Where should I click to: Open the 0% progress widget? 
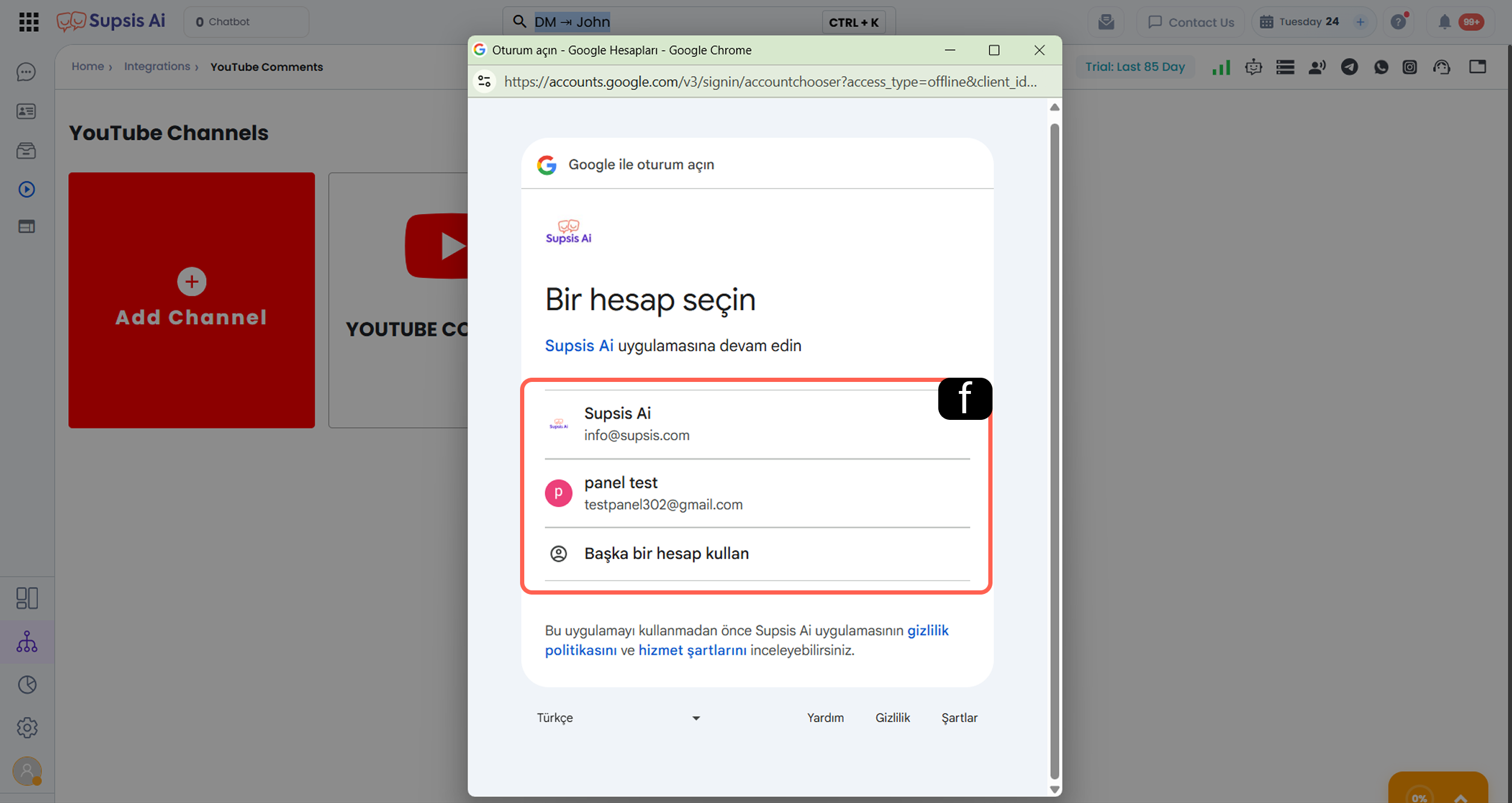pos(1438,788)
